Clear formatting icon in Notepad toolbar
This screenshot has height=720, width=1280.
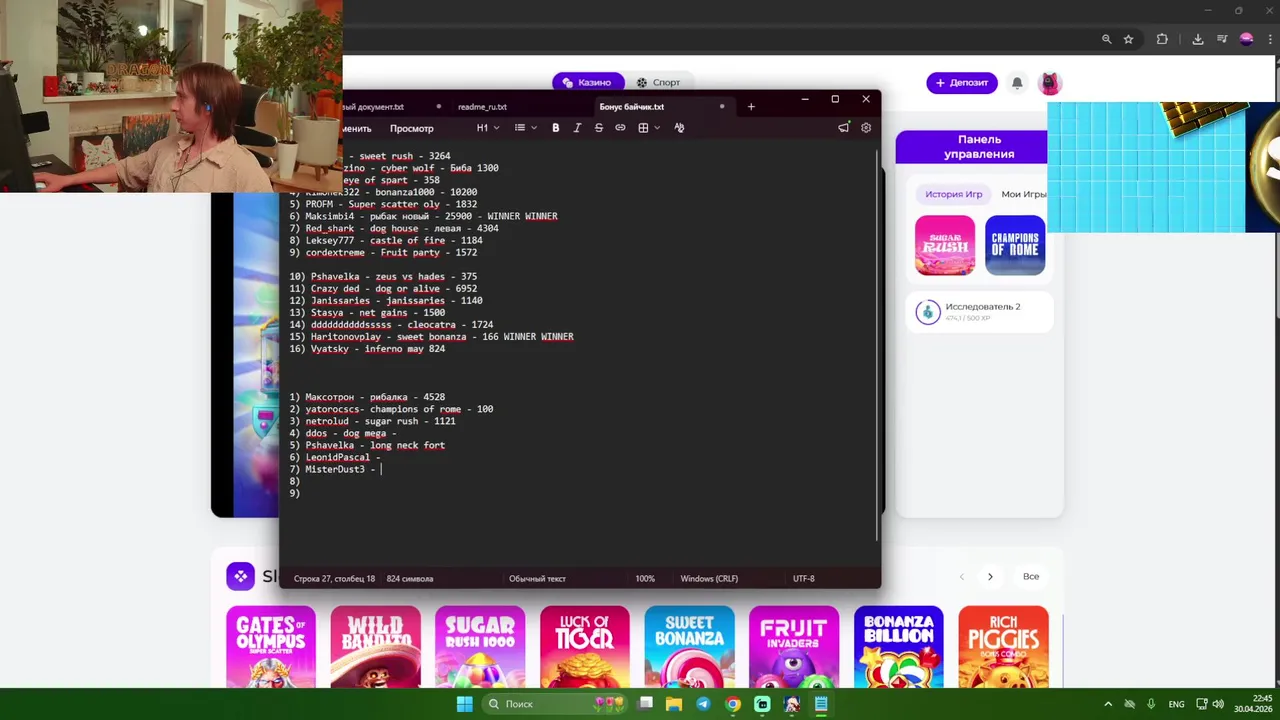[679, 128]
